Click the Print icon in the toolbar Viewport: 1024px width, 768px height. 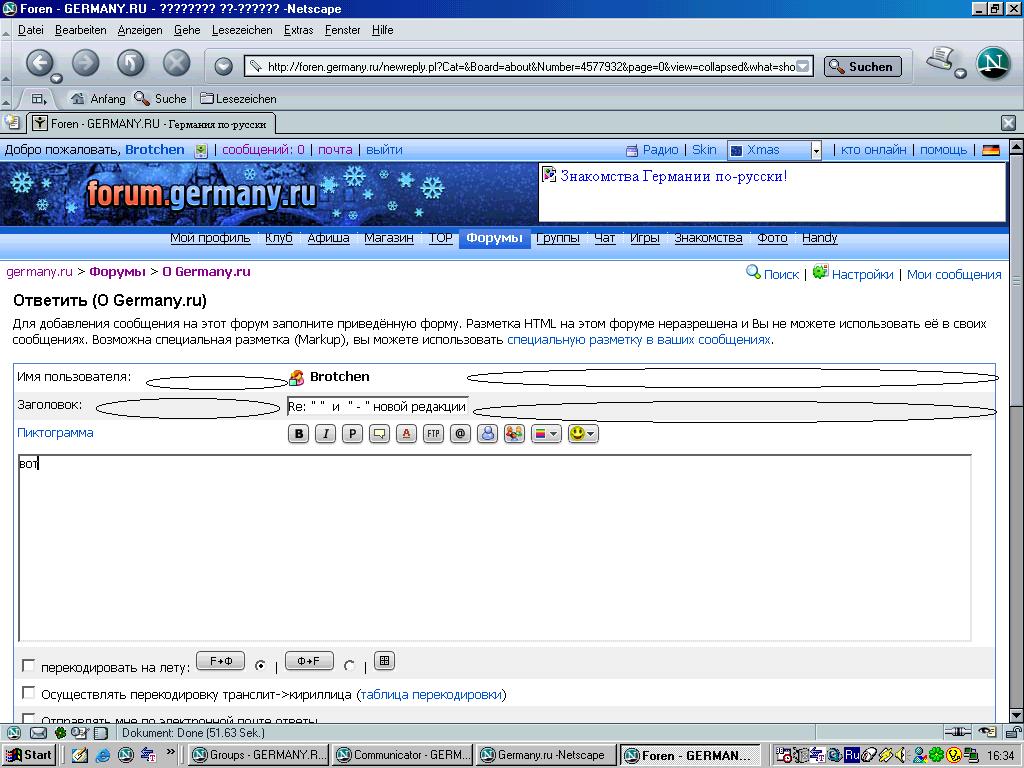tap(940, 59)
